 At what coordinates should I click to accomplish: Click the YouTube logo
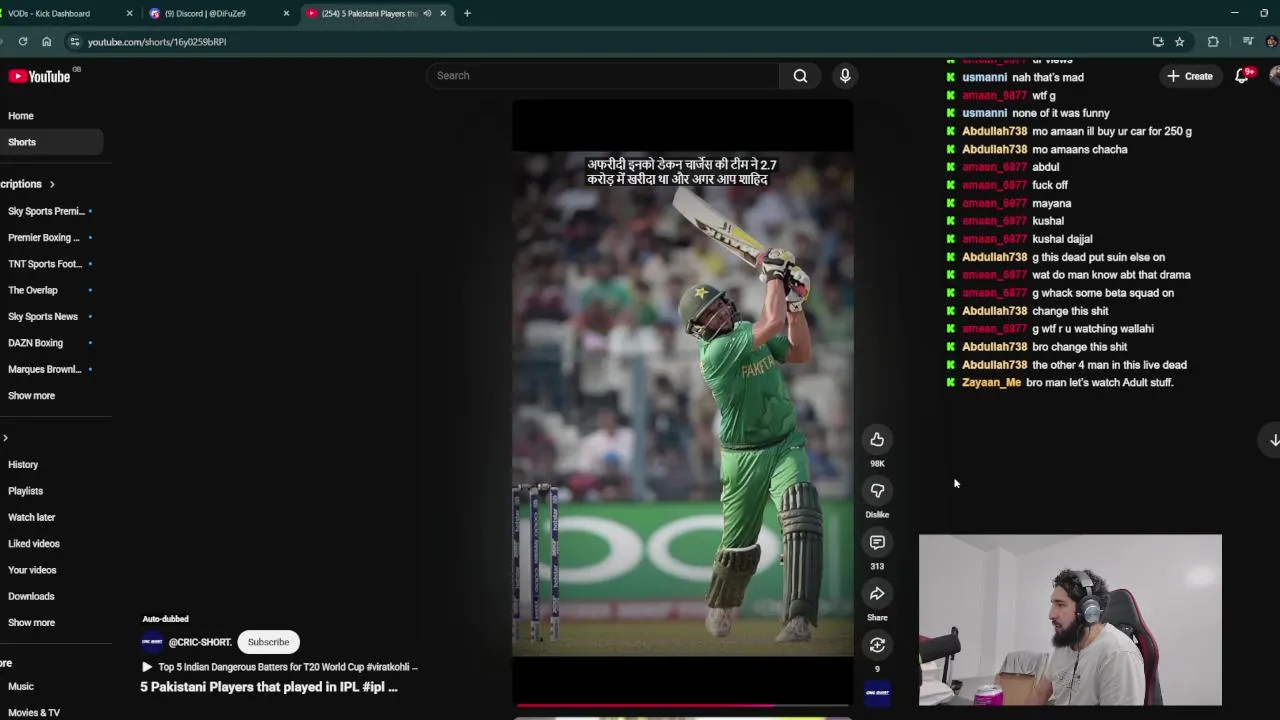click(x=40, y=77)
